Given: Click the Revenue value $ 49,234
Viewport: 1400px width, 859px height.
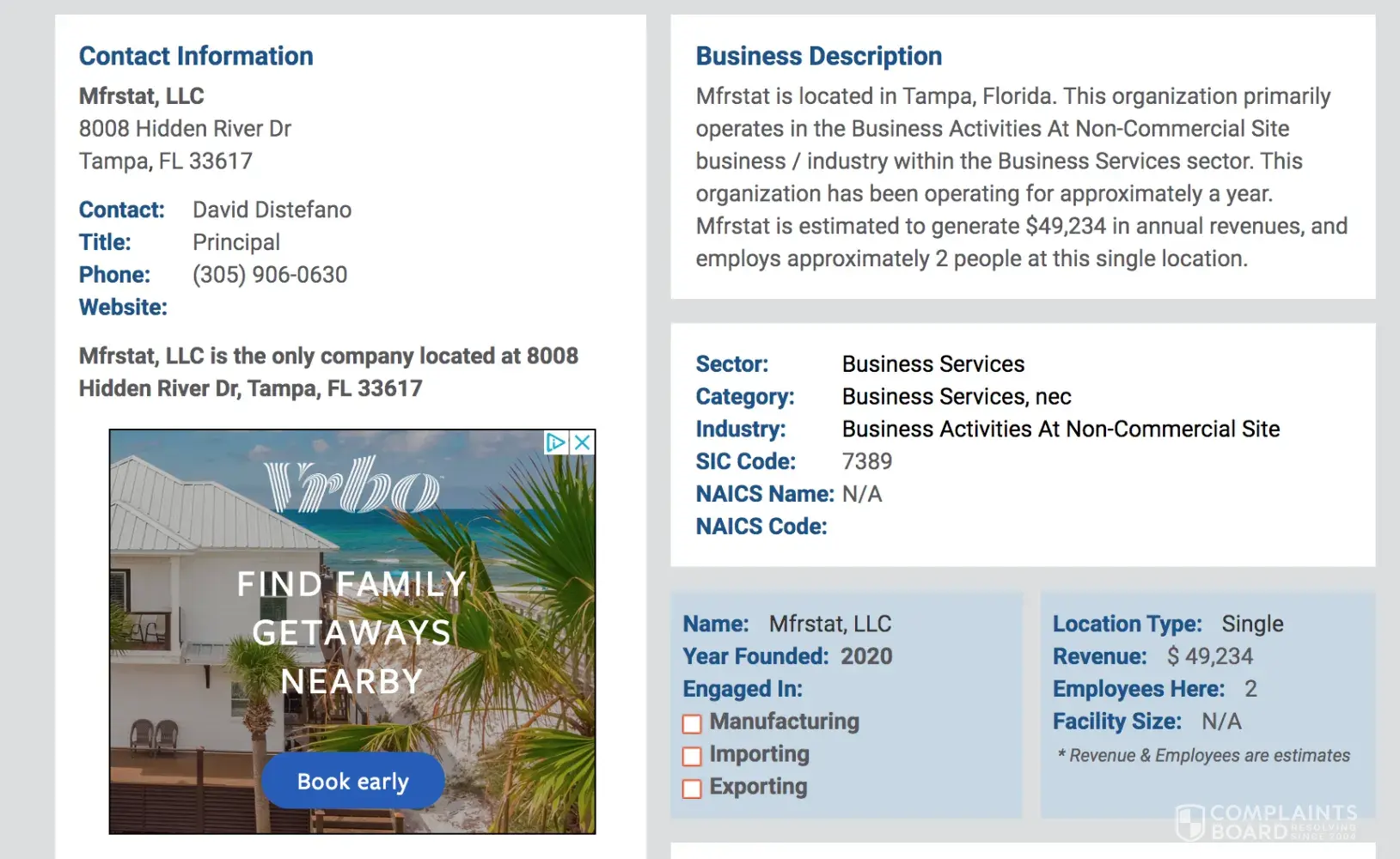Looking at the screenshot, I should [1209, 657].
